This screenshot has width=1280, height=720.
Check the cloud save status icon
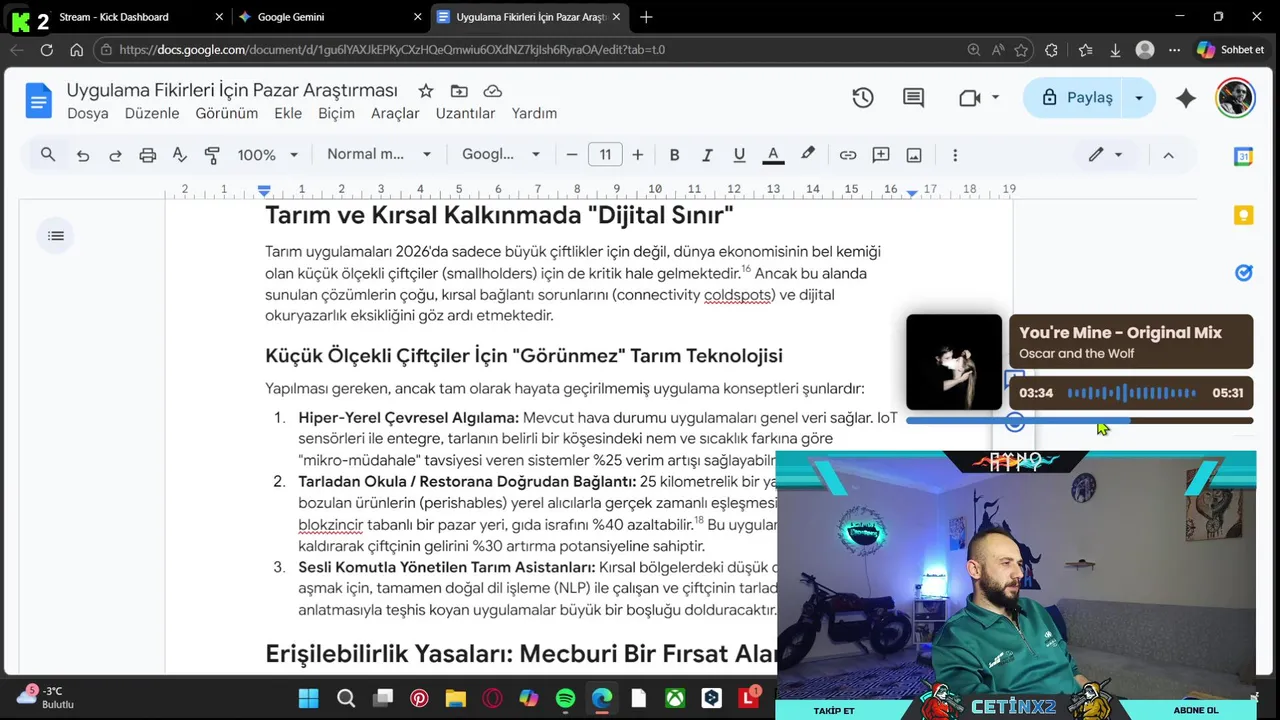(x=492, y=91)
